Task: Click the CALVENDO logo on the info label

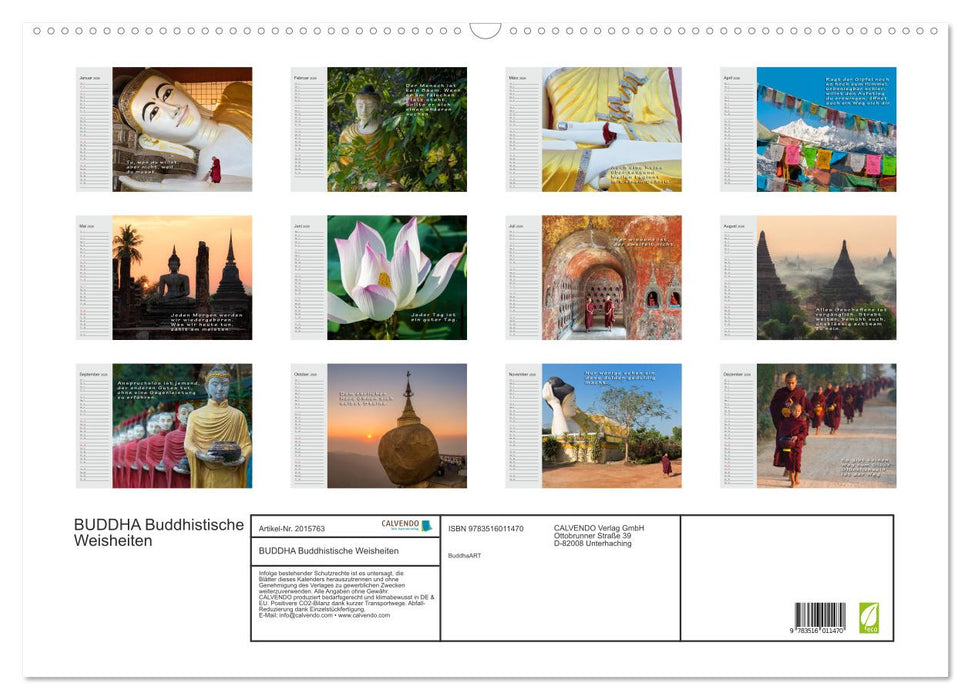Action: point(401,524)
